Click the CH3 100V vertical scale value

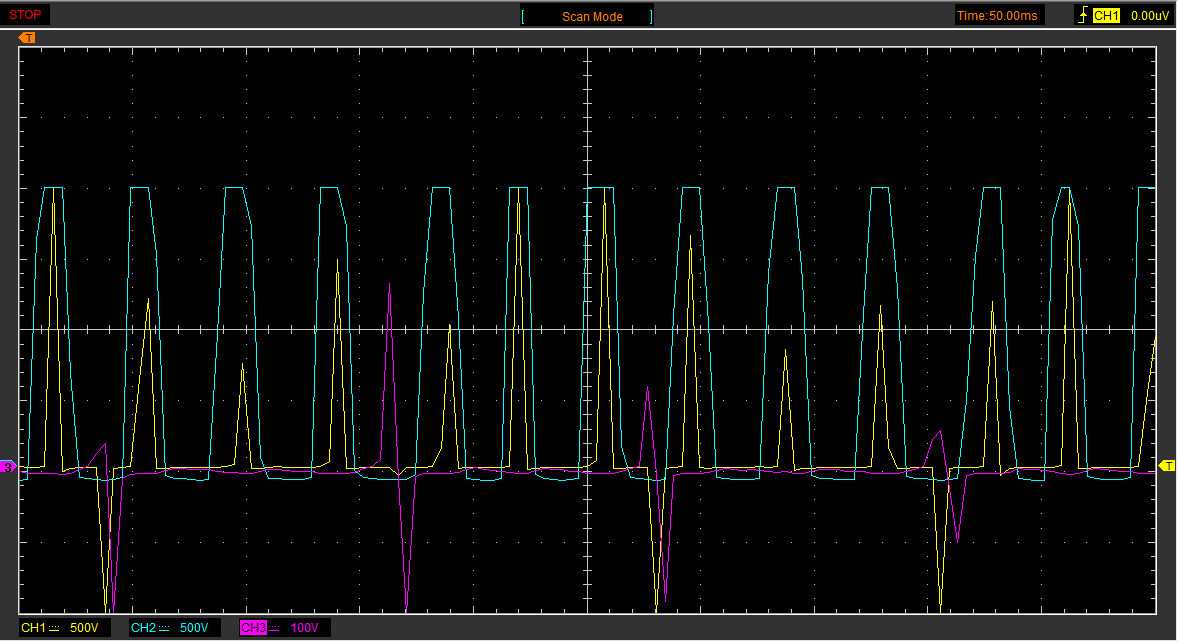(304, 628)
